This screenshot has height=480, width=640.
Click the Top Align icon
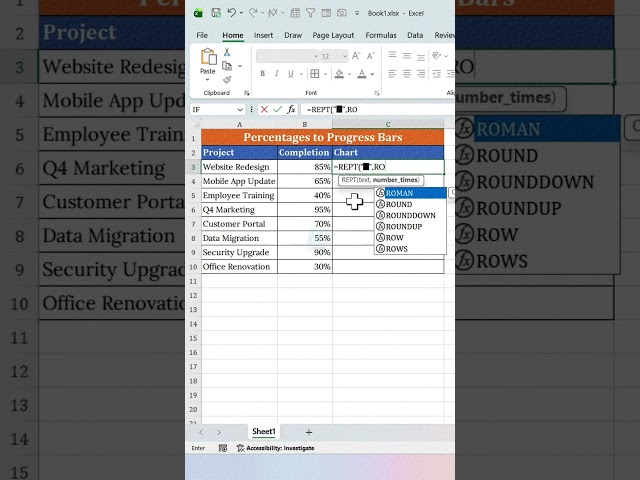tap(392, 55)
